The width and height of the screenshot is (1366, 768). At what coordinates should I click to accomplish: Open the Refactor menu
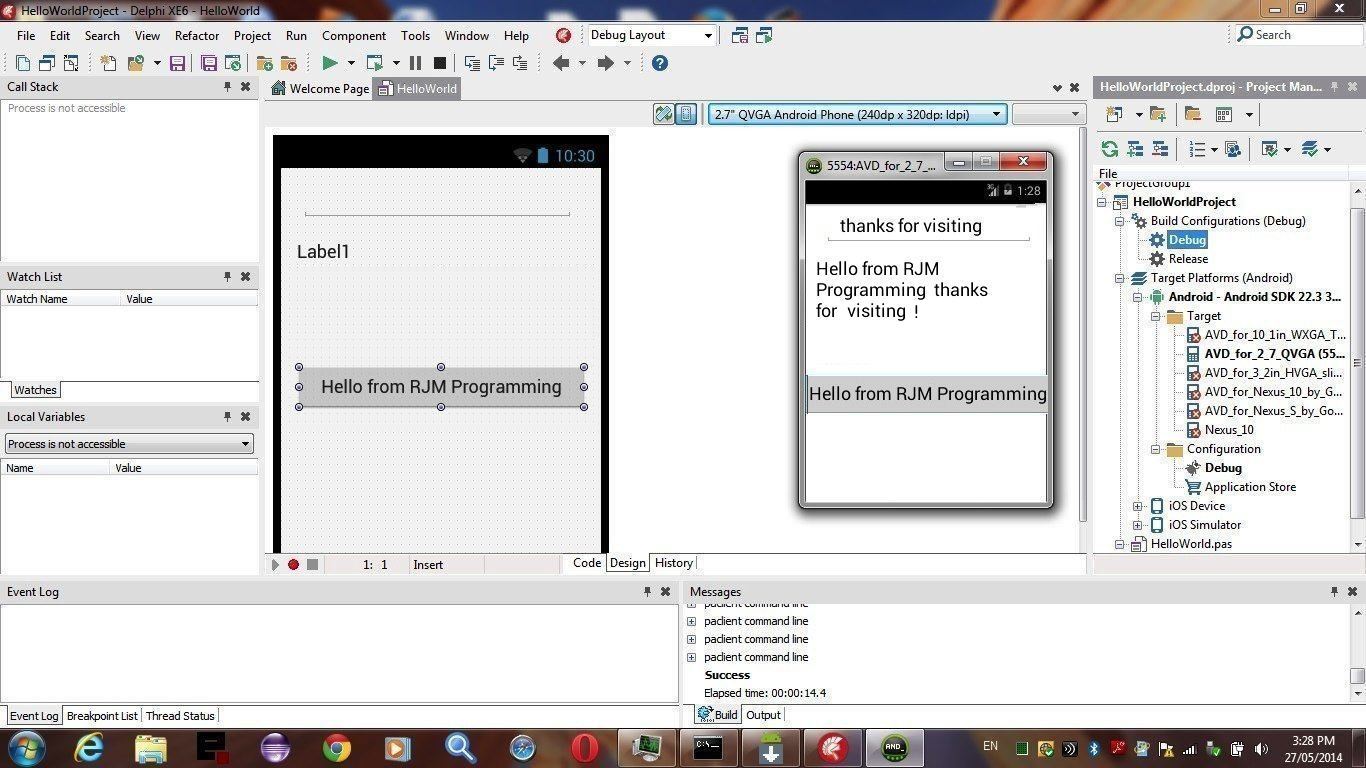coord(197,35)
